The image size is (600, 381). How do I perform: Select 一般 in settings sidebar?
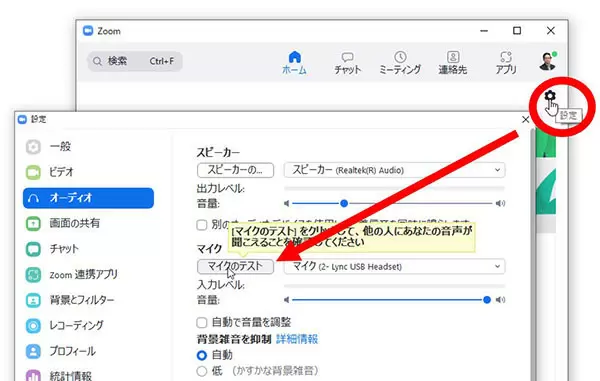88,147
